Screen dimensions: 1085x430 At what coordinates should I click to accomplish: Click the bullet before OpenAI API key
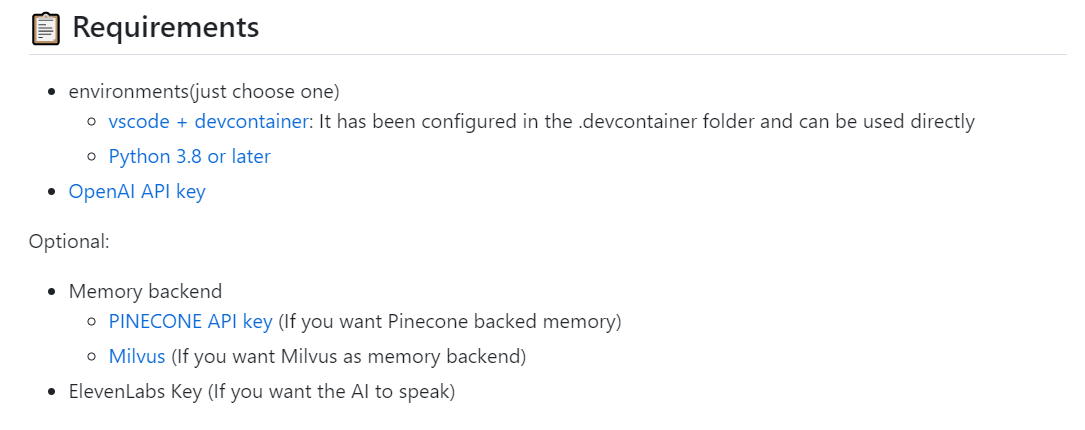(x=52, y=192)
